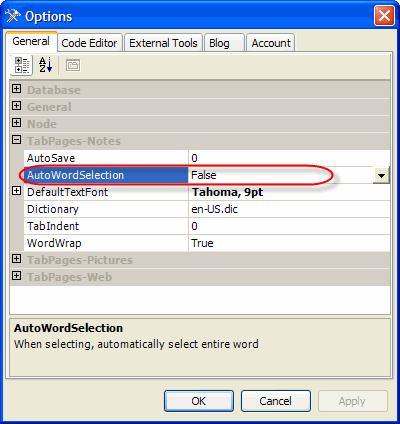Open the External Tools tab
Viewport: 400px width, 424px height.
[x=163, y=43]
